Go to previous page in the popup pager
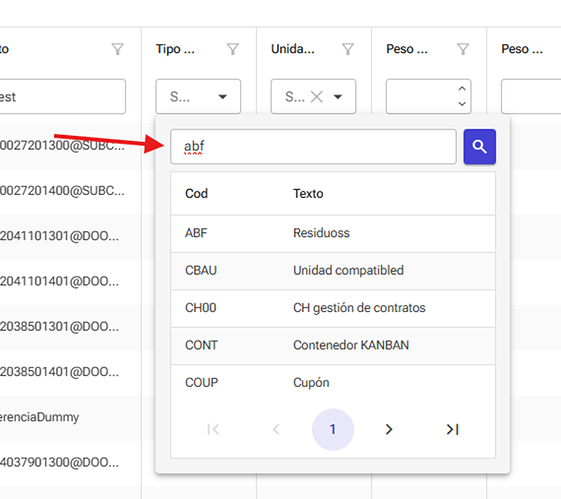Screen dimensions: 561x499 pyautogui.click(x=276, y=429)
